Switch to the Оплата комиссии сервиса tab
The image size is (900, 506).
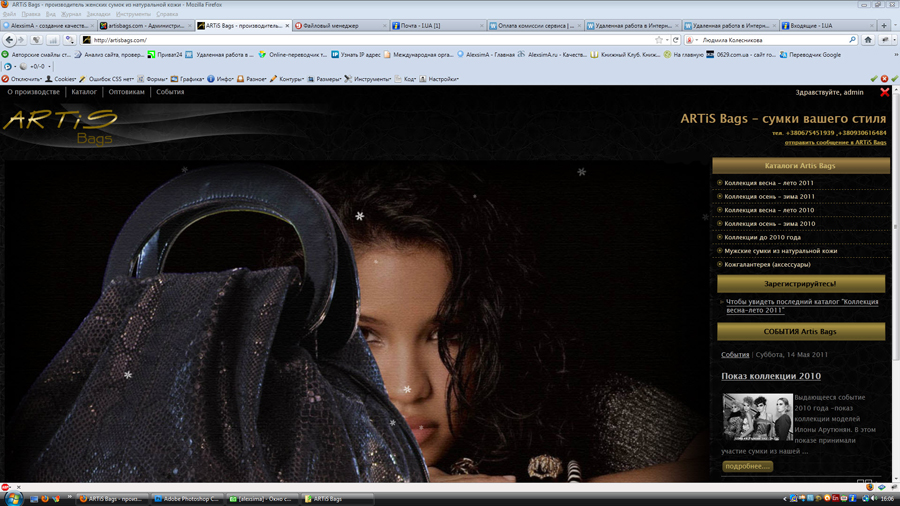[536, 25]
